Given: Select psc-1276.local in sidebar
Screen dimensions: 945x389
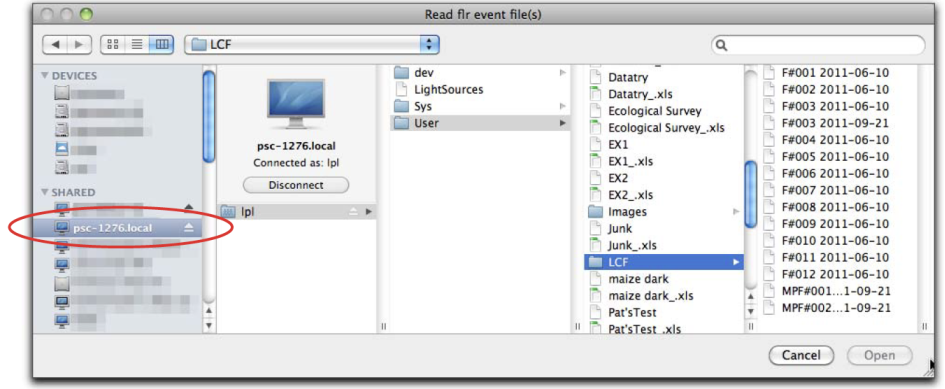Looking at the screenshot, I should click(x=119, y=227).
